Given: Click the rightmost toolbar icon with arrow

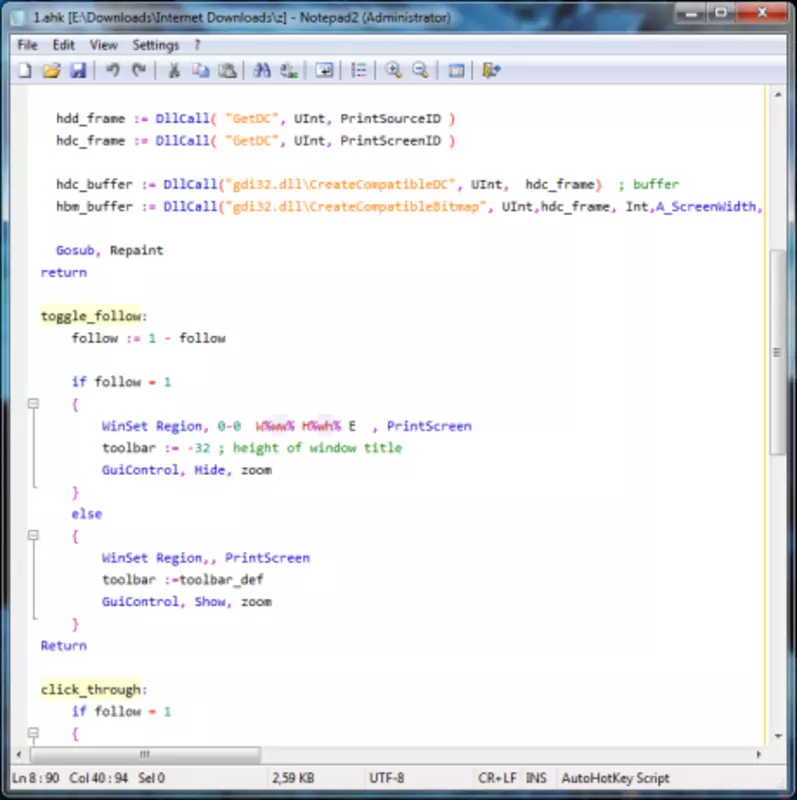Looking at the screenshot, I should pyautogui.click(x=491, y=70).
